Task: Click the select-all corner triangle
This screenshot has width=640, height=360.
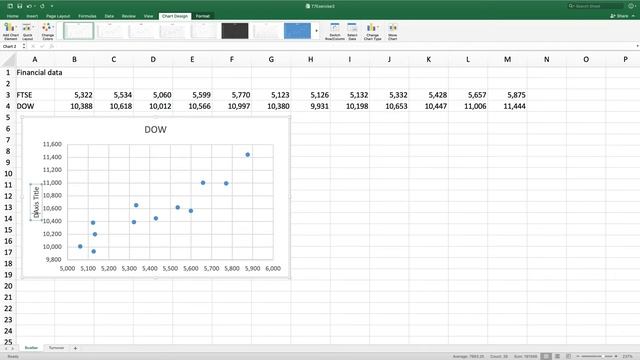Action: click(x=8, y=60)
